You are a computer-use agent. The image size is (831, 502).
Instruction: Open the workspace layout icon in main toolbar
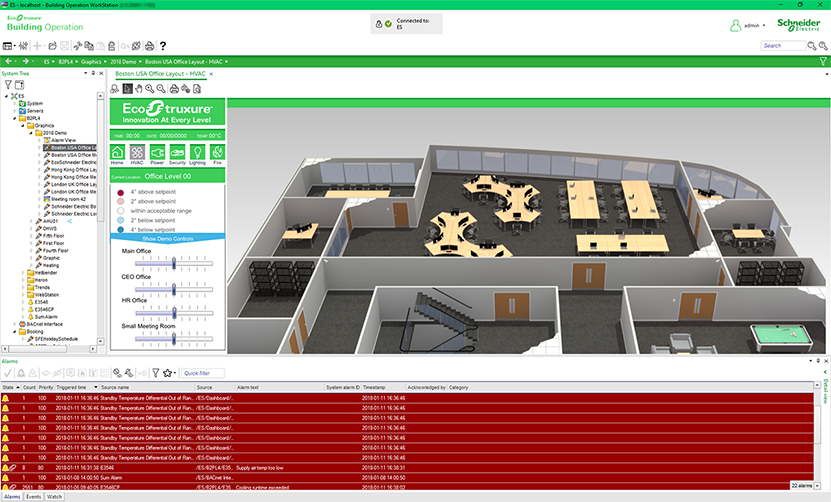coord(8,46)
